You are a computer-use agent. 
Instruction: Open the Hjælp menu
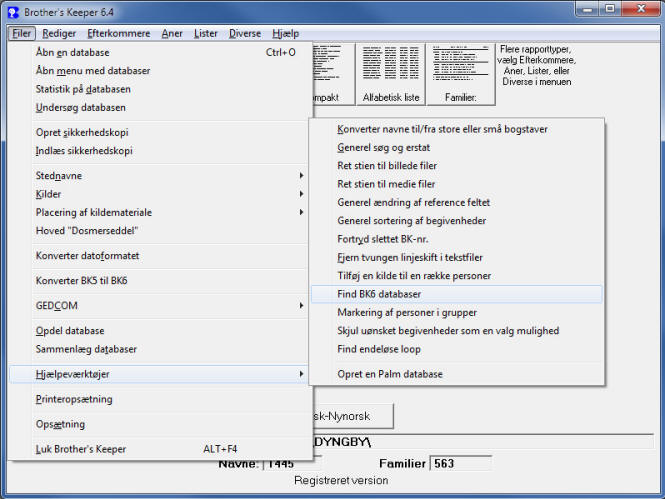point(285,33)
